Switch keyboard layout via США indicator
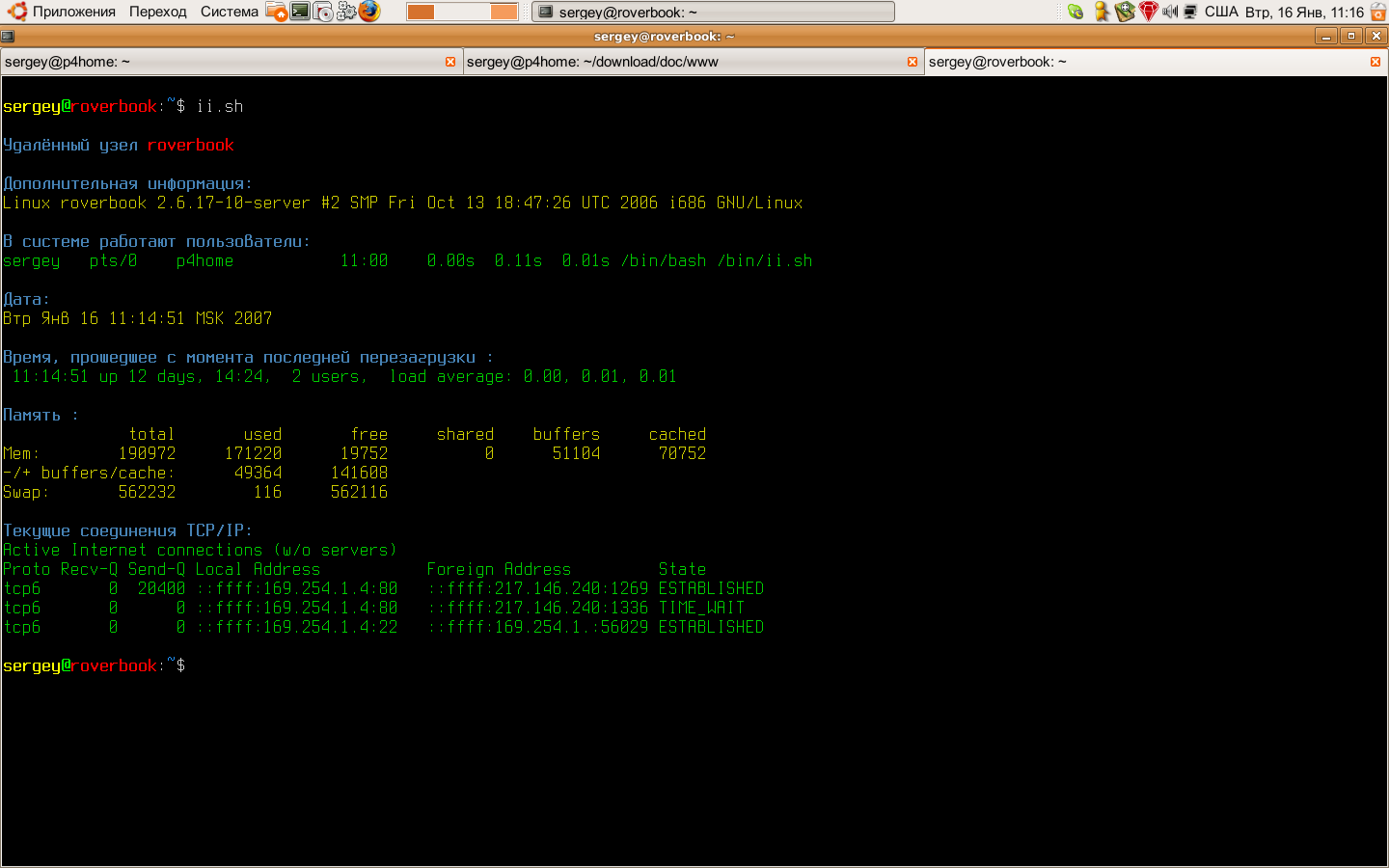Viewport: 1389px width, 868px height. point(1221,12)
